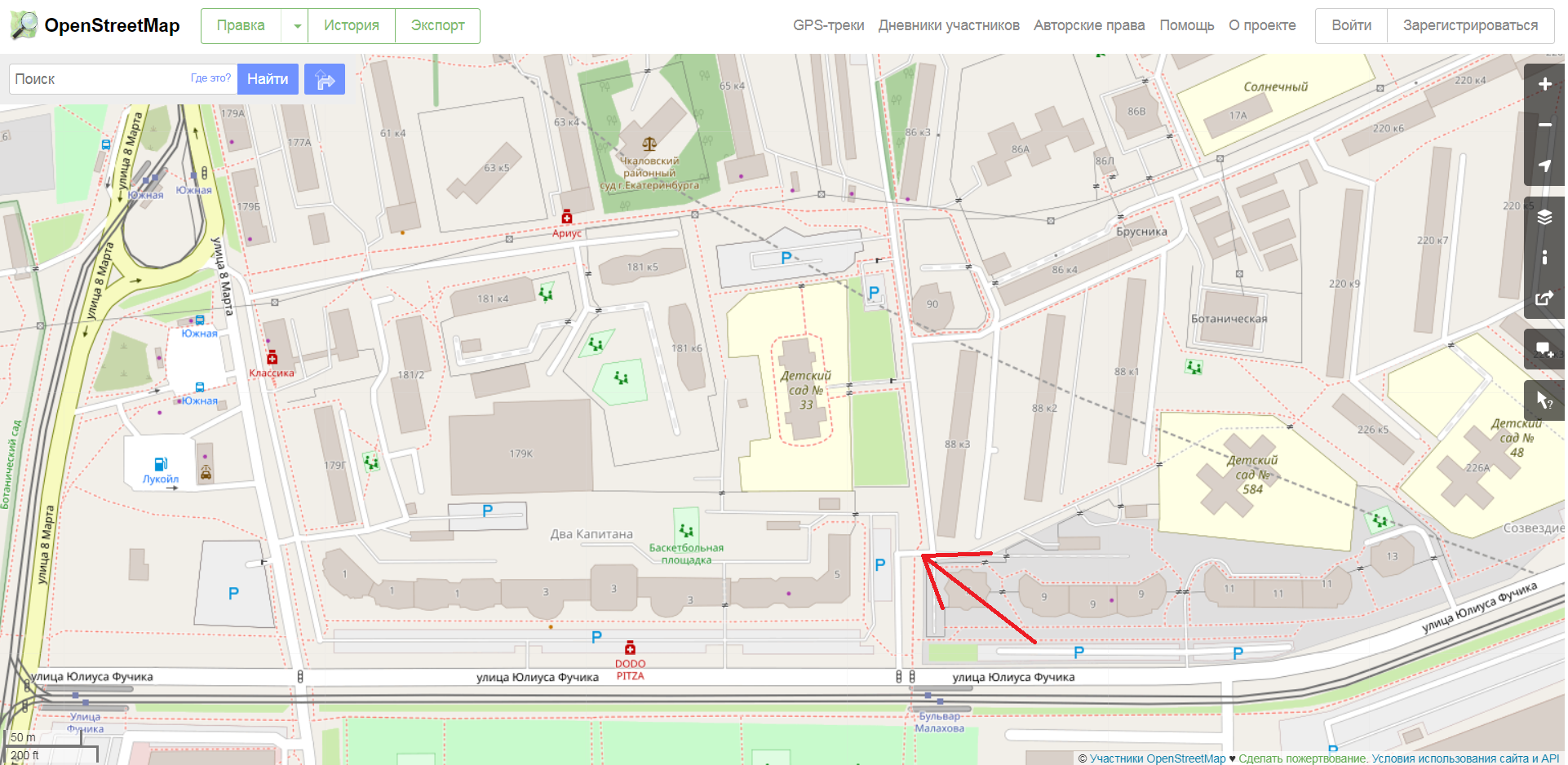Click the Чкаловский районный суд label
Image resolution: width=1568 pixels, height=765 pixels.
click(649, 173)
